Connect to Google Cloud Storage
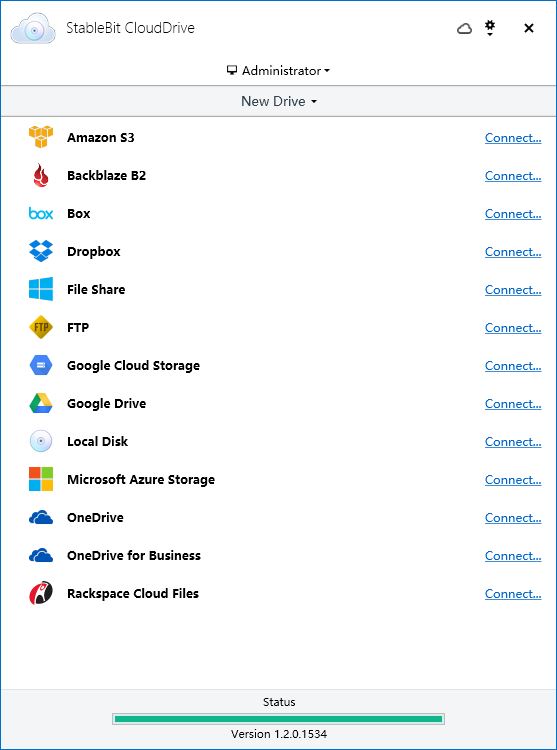Image resolution: width=557 pixels, height=750 pixels. (x=513, y=365)
